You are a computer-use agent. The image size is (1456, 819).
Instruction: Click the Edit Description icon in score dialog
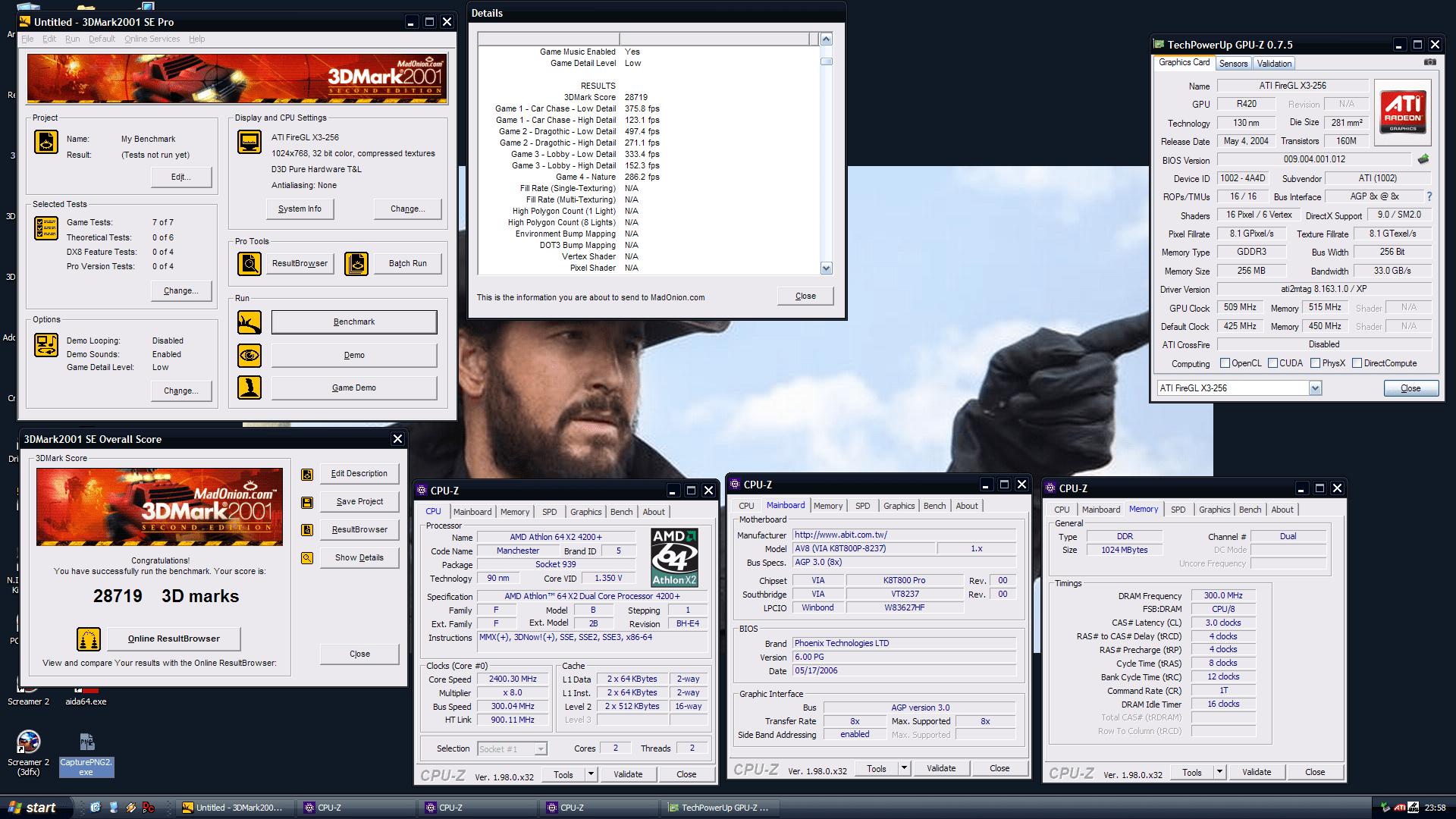click(x=307, y=474)
